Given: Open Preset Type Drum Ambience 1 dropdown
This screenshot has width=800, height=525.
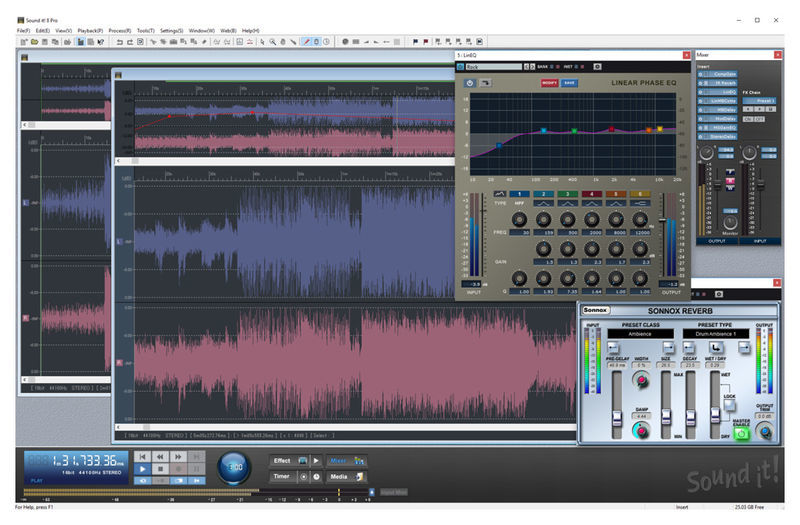Looking at the screenshot, I should (x=716, y=334).
